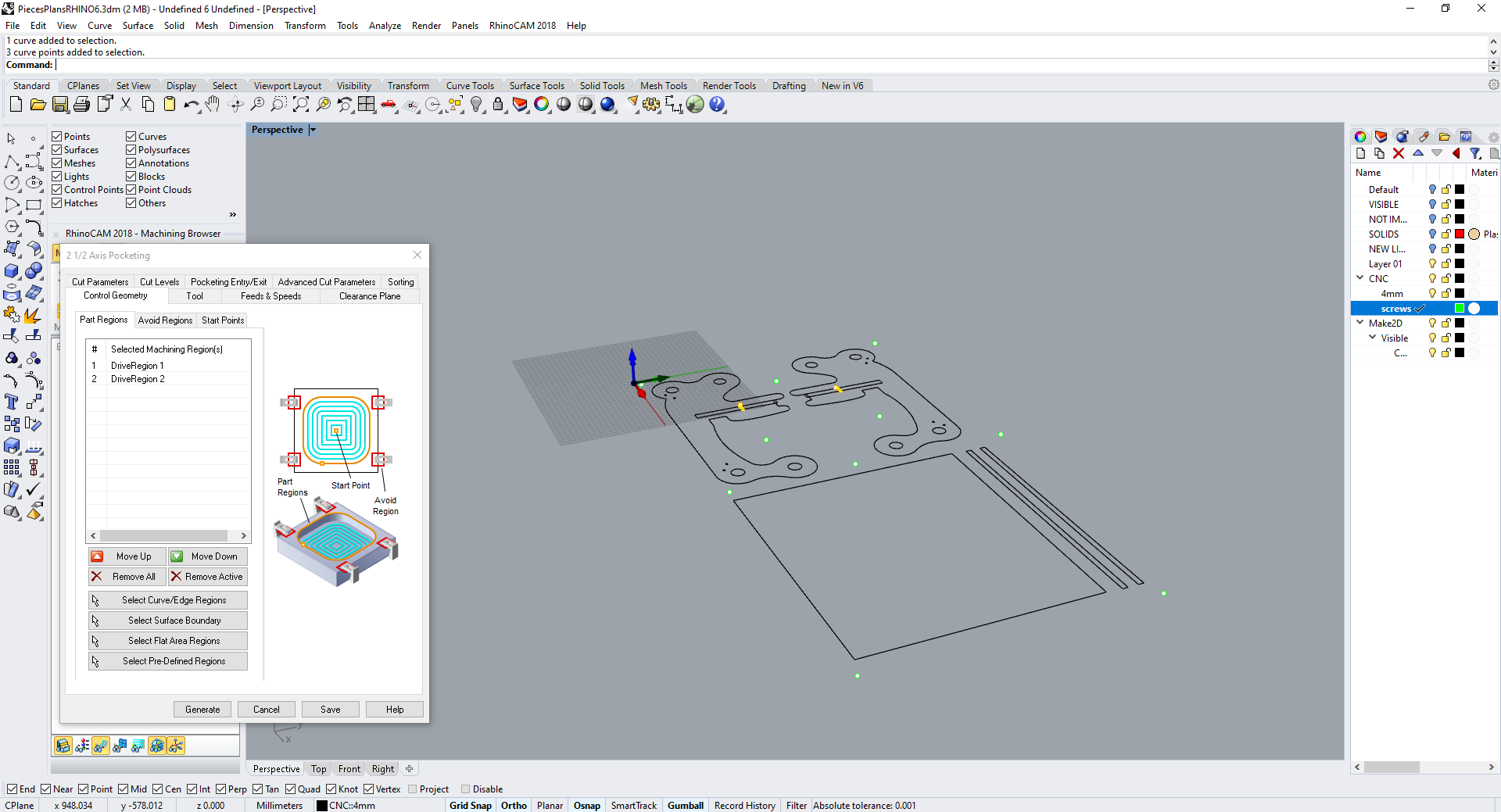Open a file with the folder icon
Viewport: 1501px width, 812px height.
point(38,104)
